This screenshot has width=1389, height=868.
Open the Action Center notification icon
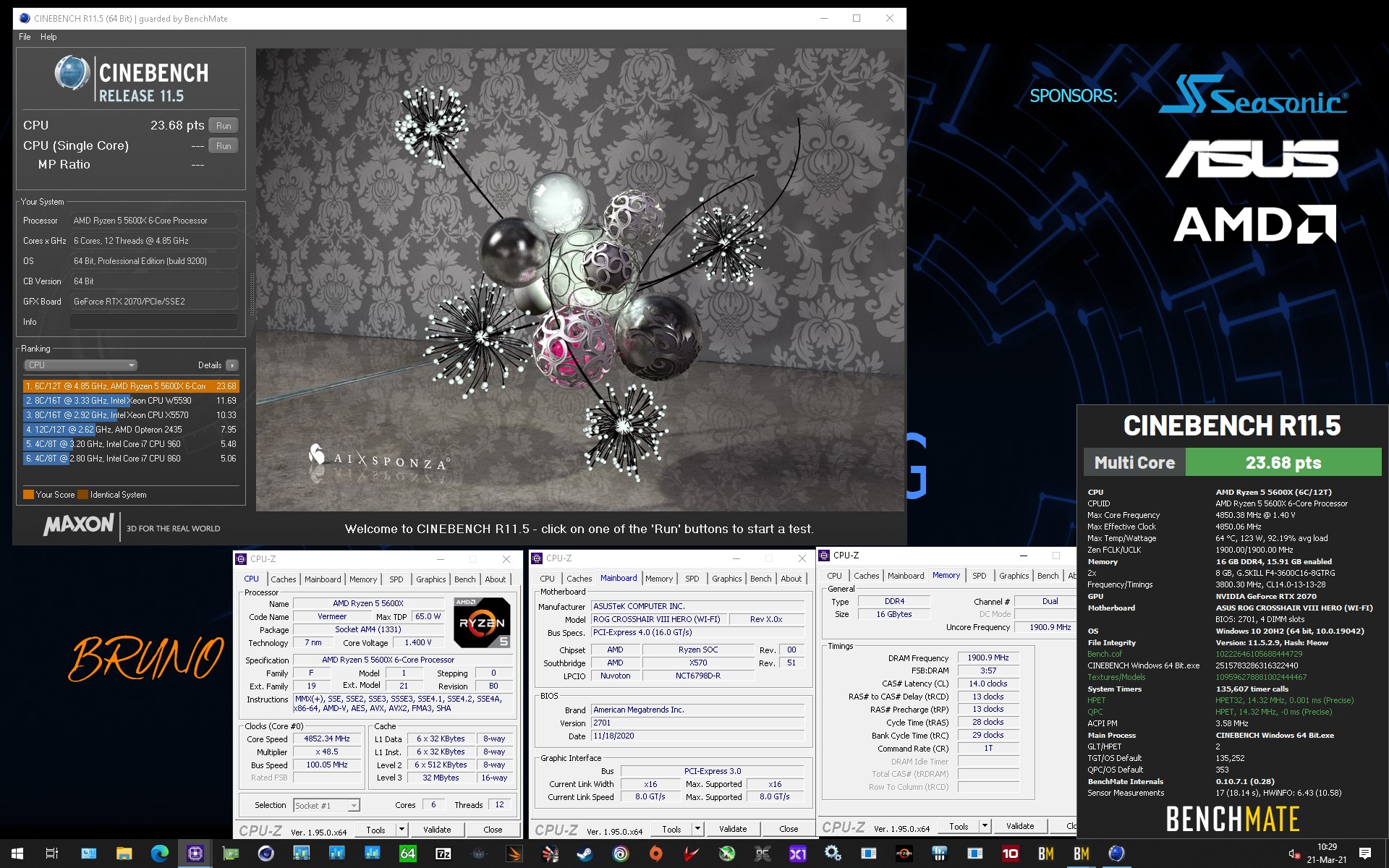coord(1365,854)
